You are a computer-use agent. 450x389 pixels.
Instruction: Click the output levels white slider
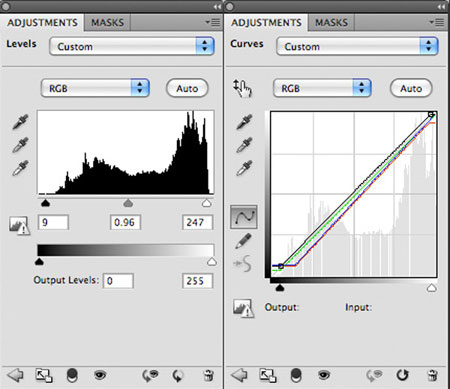(212, 262)
